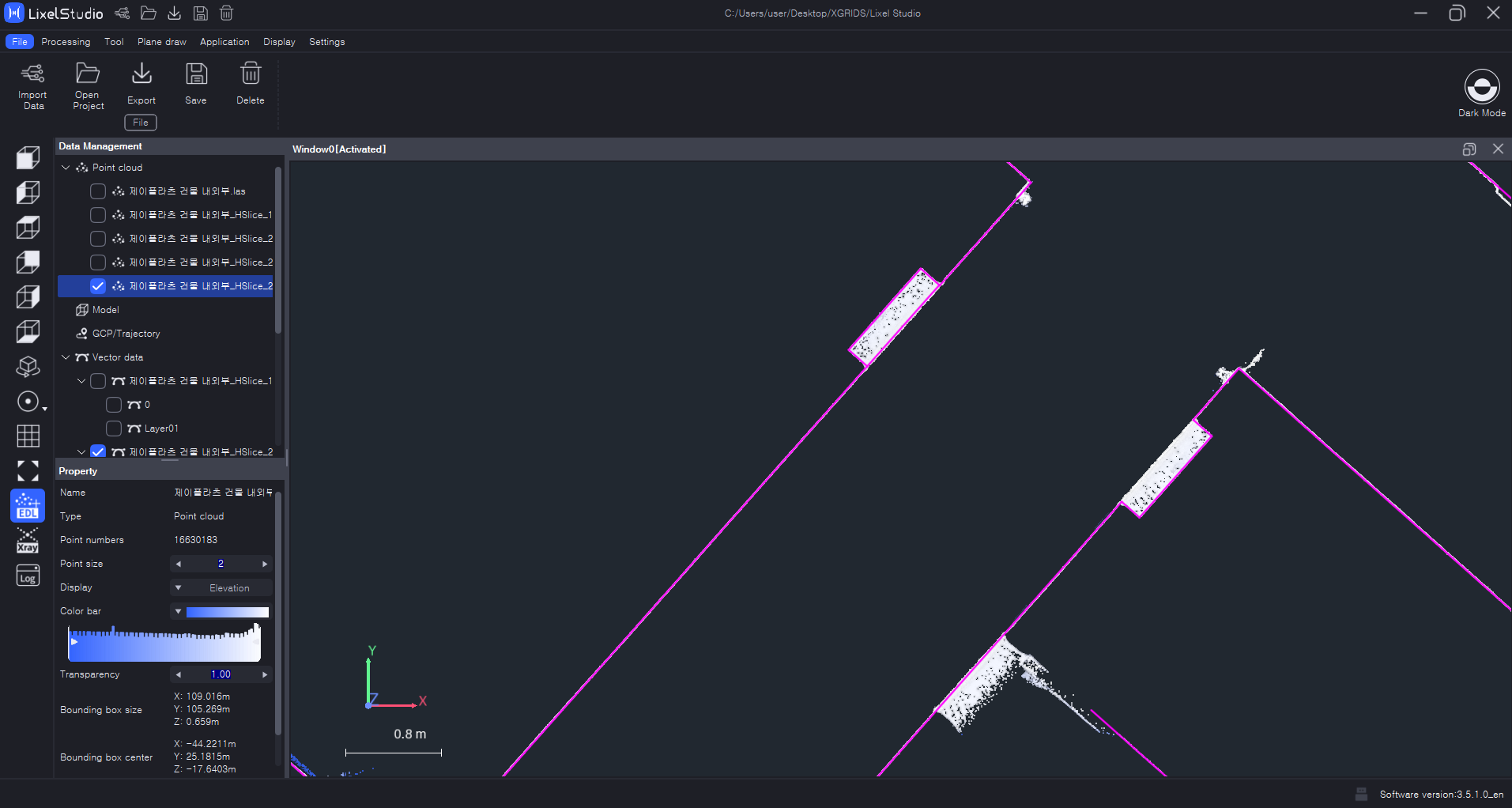Image resolution: width=1512 pixels, height=808 pixels.
Task: Decrease Transparency with left arrow
Action: (x=179, y=675)
